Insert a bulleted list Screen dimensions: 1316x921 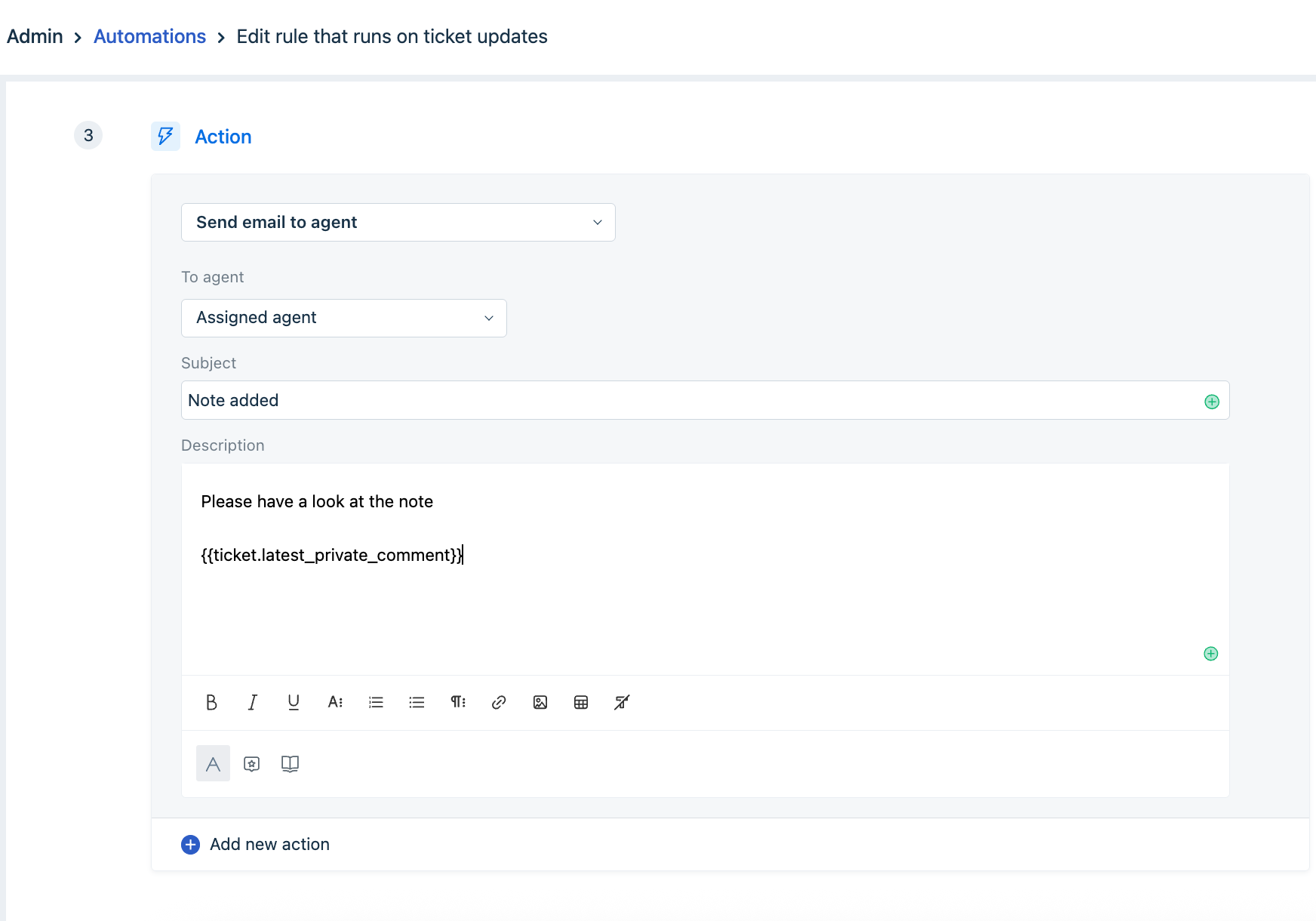(x=417, y=702)
